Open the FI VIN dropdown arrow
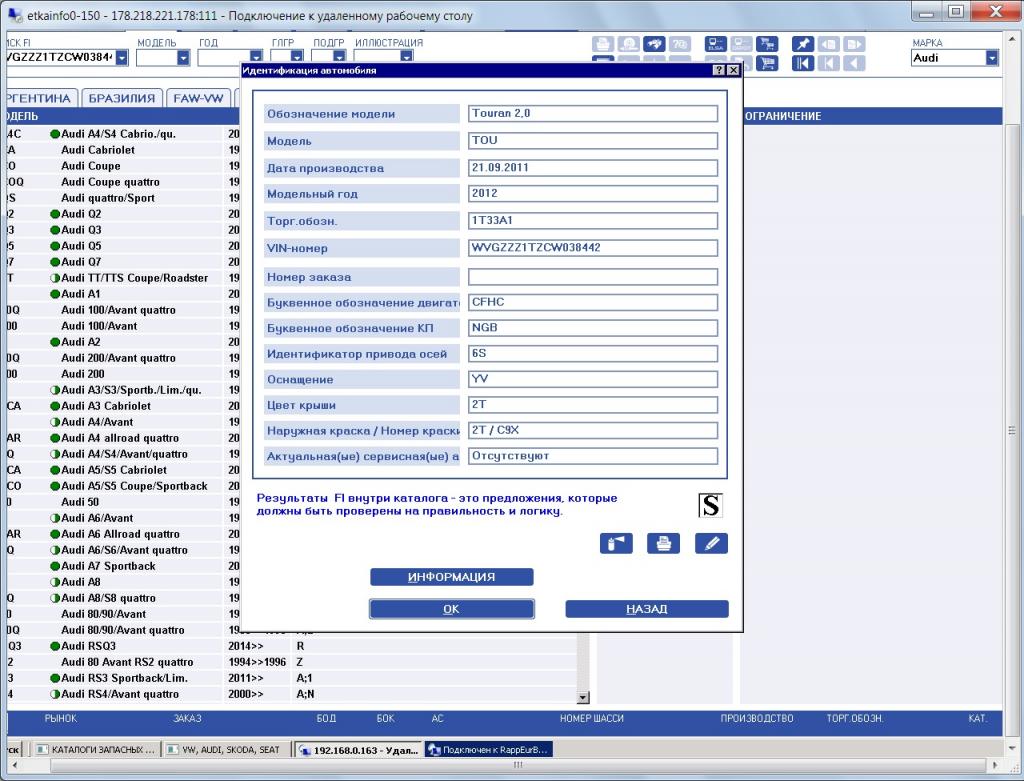This screenshot has height=781, width=1024. (x=122, y=58)
